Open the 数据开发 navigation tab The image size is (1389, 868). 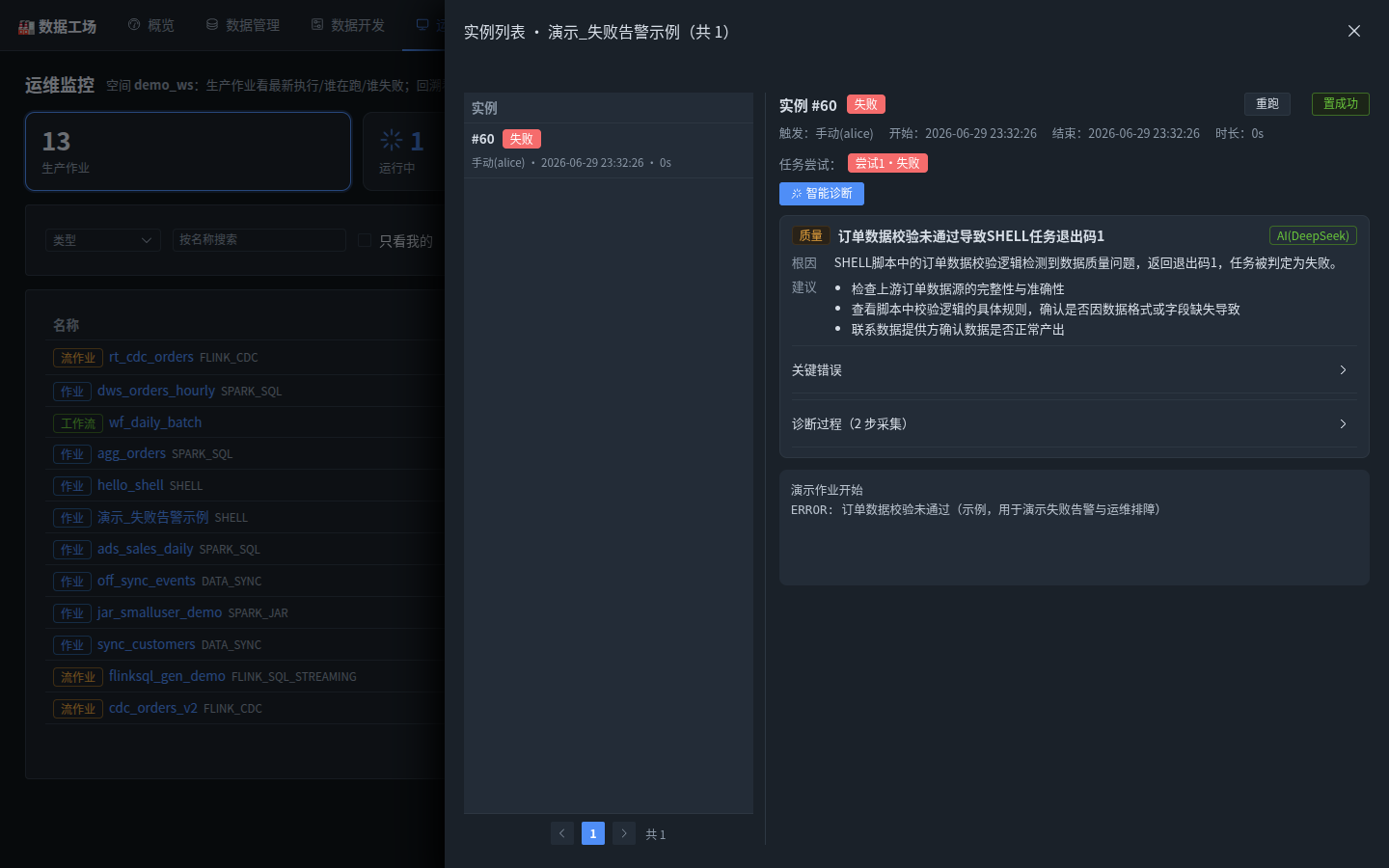tap(348, 25)
